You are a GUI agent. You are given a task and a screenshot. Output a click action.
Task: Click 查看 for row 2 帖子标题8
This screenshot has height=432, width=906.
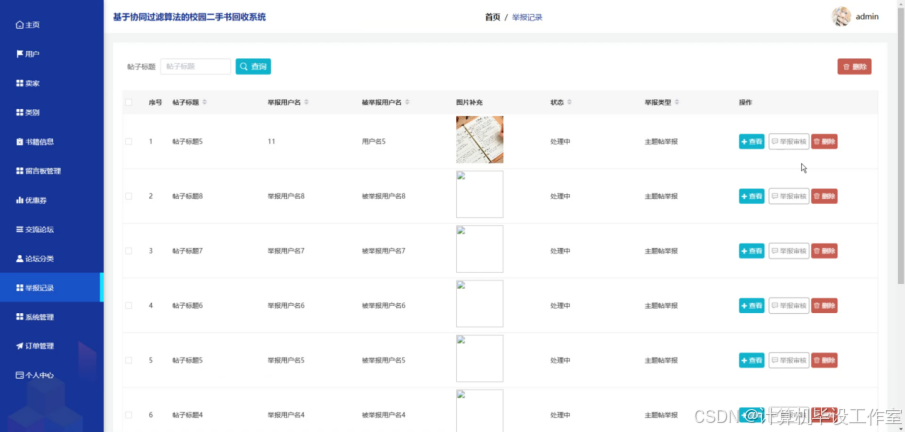coord(751,196)
